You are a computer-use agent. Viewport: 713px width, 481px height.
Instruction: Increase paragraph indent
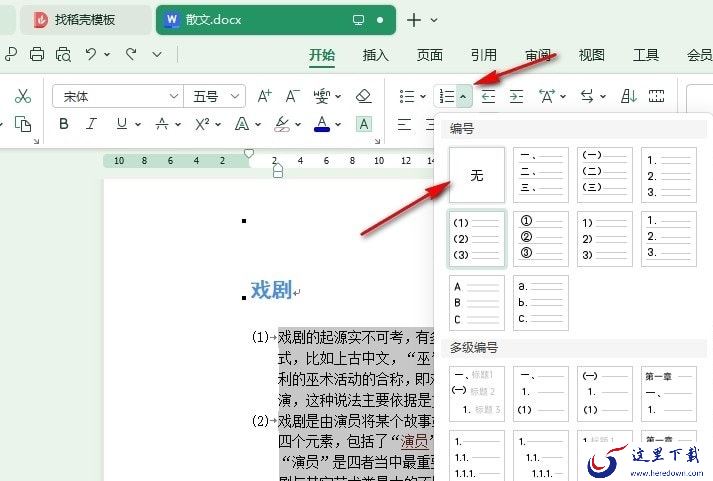516,96
